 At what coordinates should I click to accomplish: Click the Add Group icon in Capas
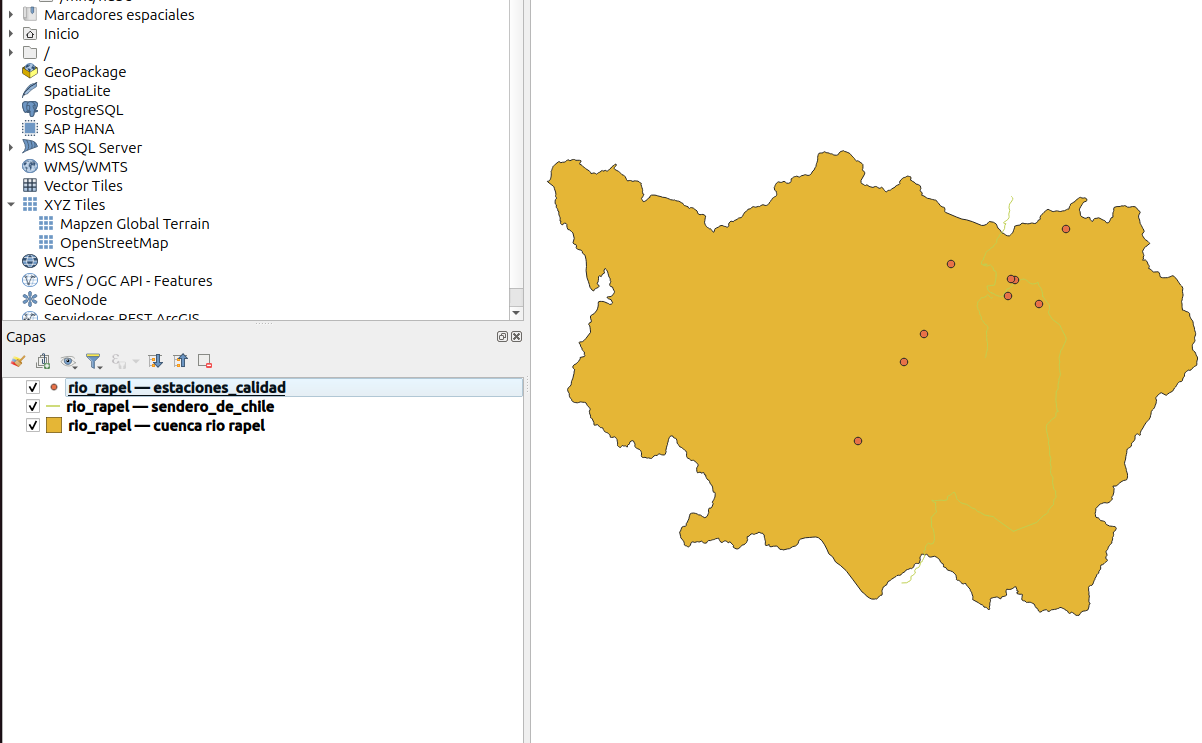[43, 361]
